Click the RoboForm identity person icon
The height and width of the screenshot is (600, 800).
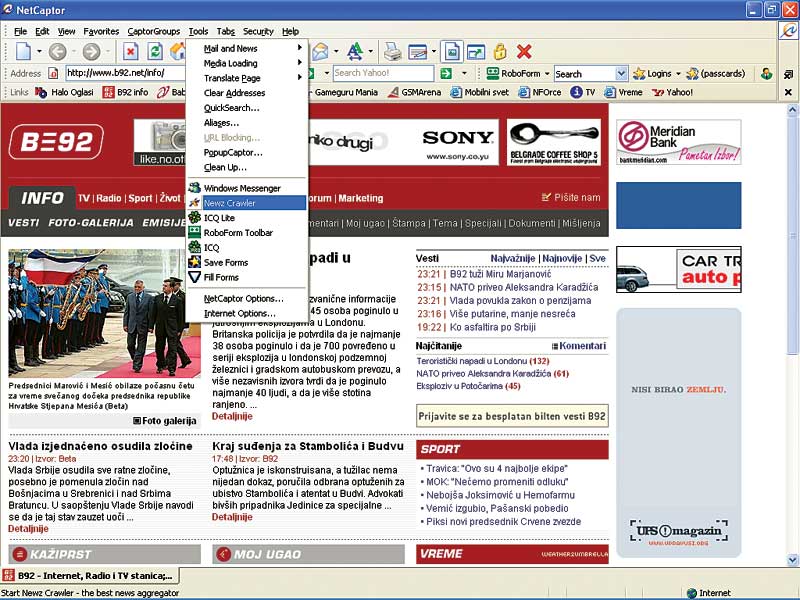pos(766,73)
